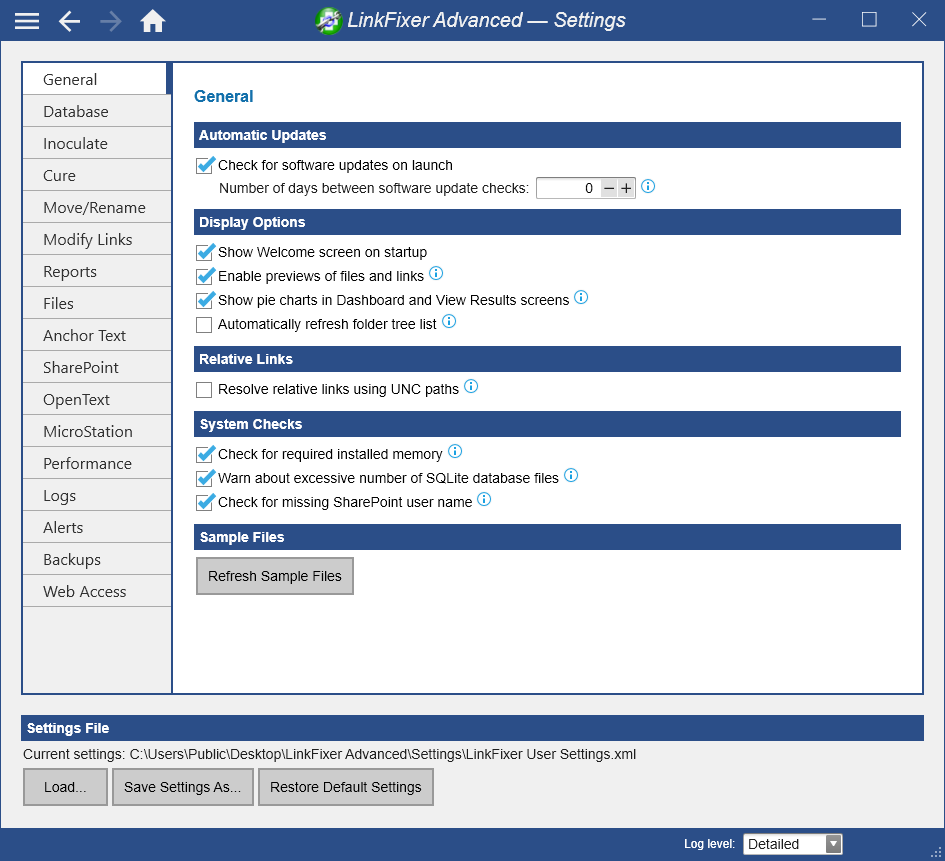Screen dimensions: 945x861
Task: Increase days between update checks
Action: click(626, 189)
